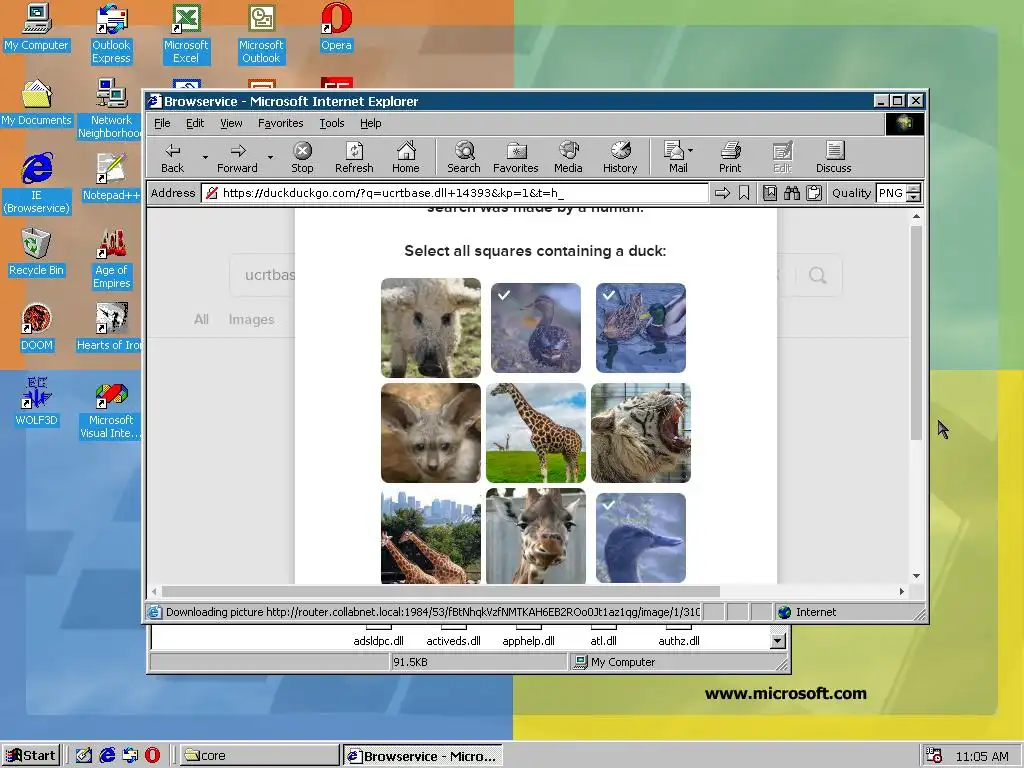
Task: Open the Help menu
Action: coord(370,123)
